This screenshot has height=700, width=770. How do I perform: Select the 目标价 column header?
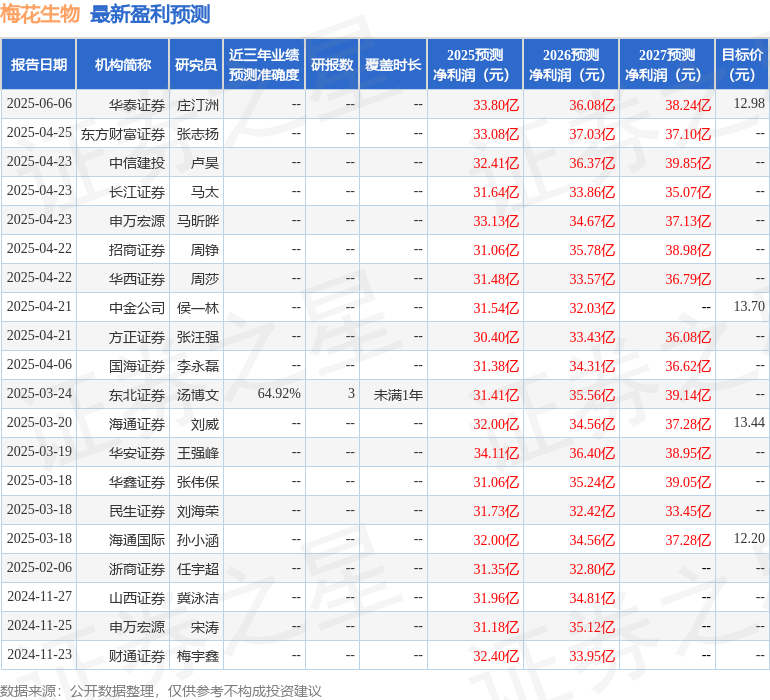(x=742, y=65)
